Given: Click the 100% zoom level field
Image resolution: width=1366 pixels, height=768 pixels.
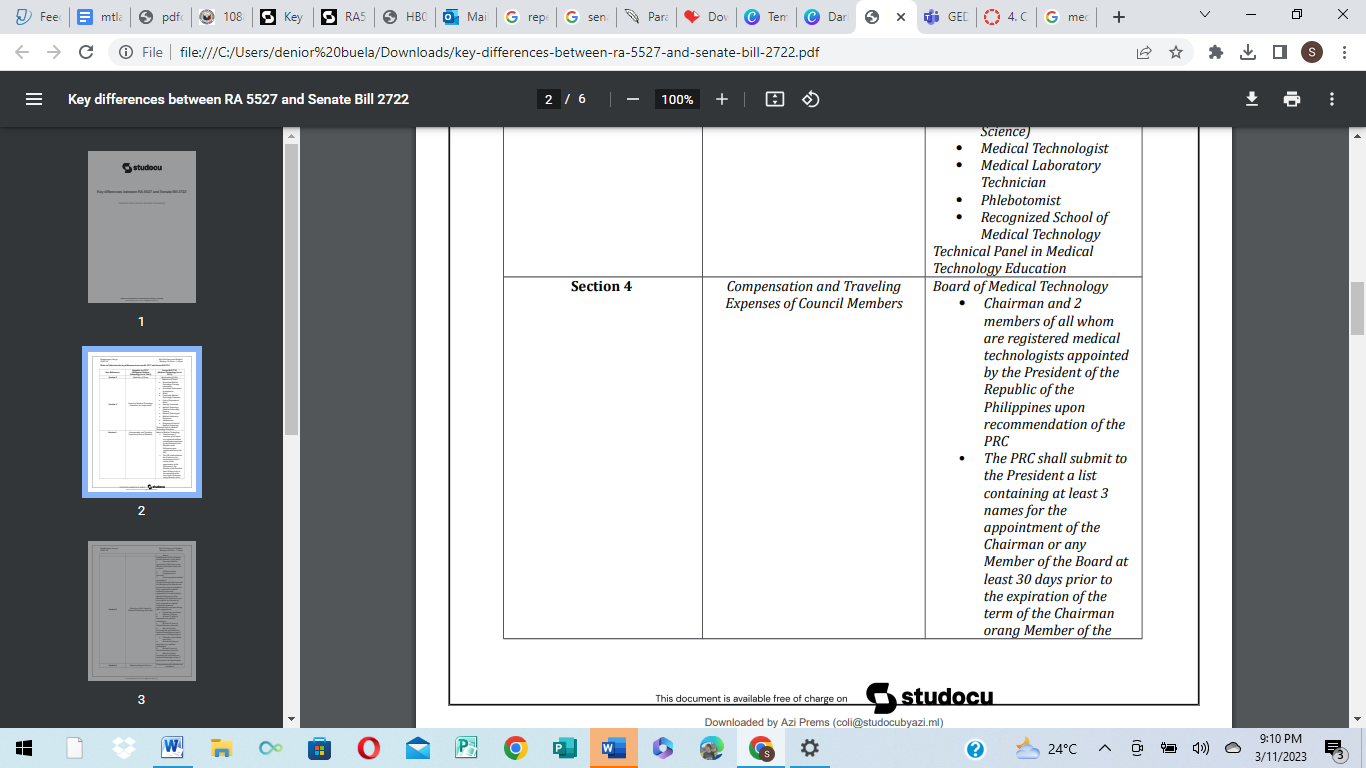Looking at the screenshot, I should coord(677,99).
